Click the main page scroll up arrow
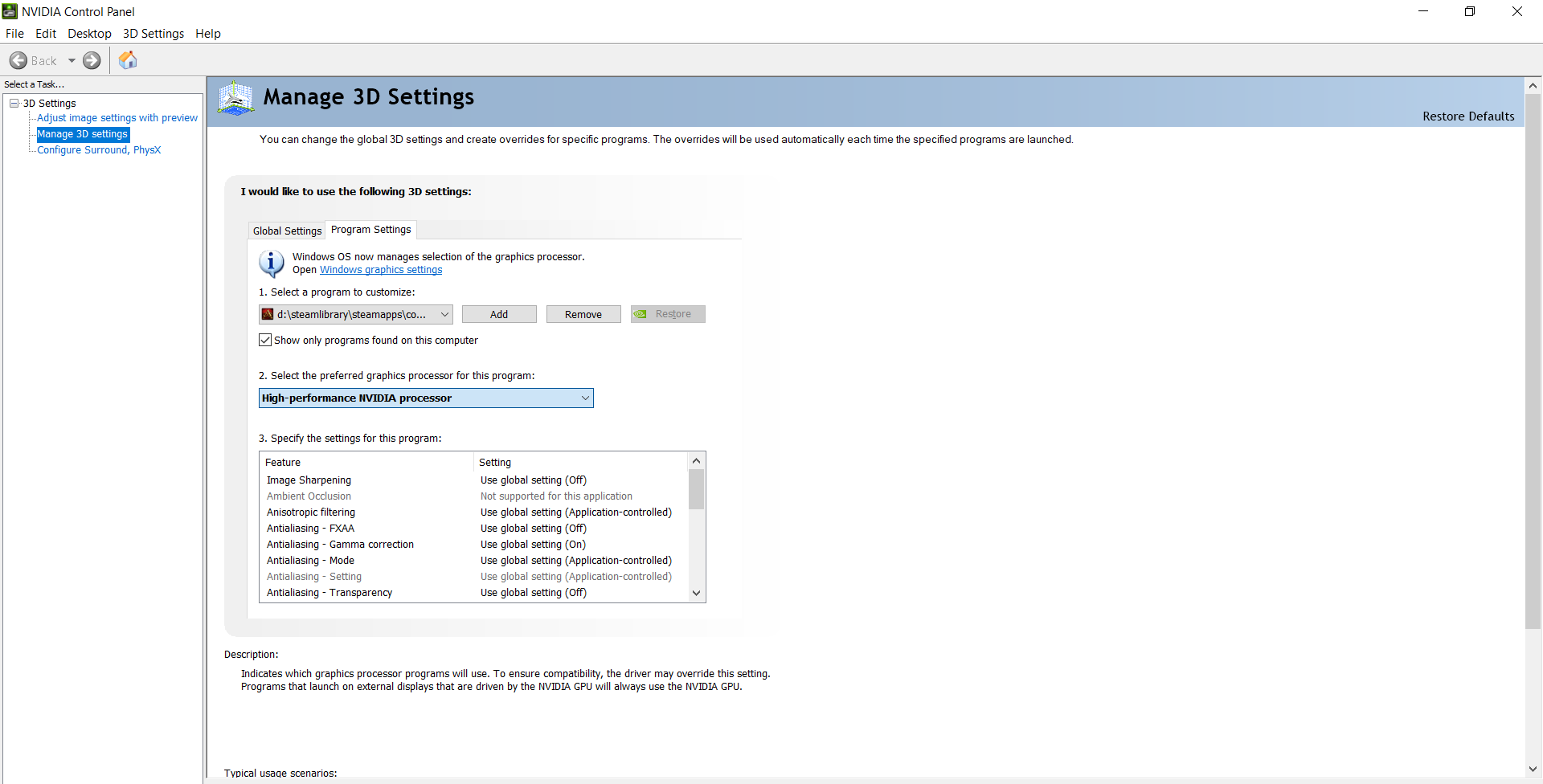This screenshot has width=1543, height=784. click(1533, 85)
